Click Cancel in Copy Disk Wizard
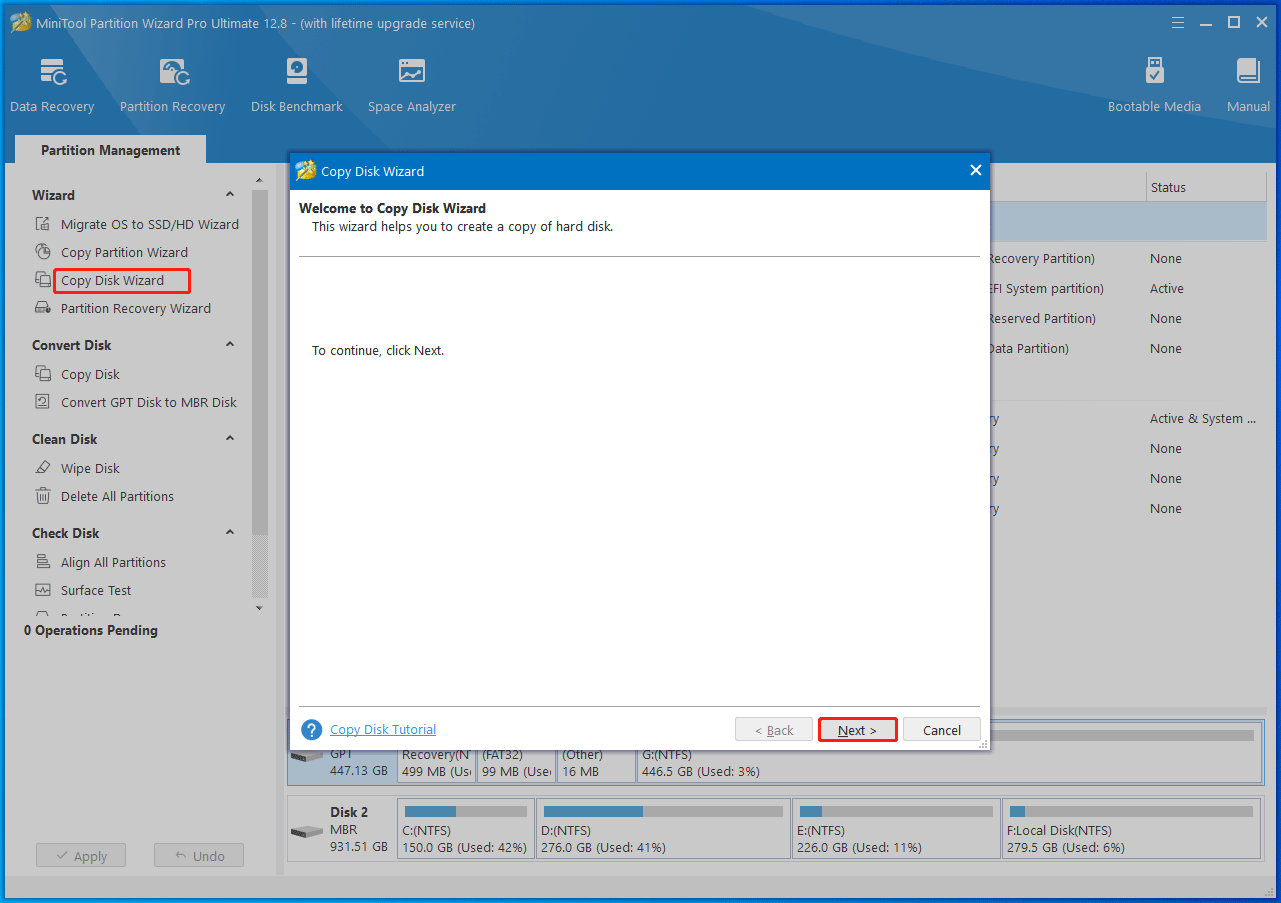 click(942, 730)
